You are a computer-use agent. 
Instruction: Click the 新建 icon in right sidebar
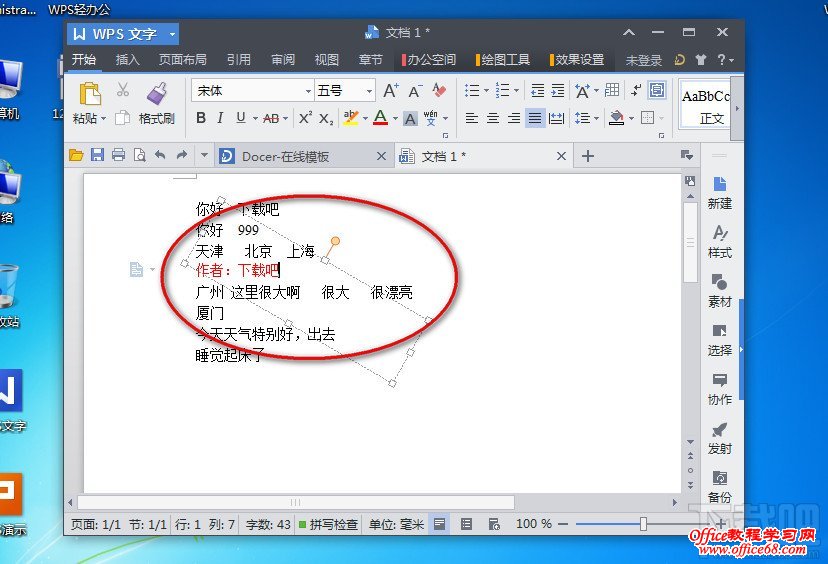point(719,192)
